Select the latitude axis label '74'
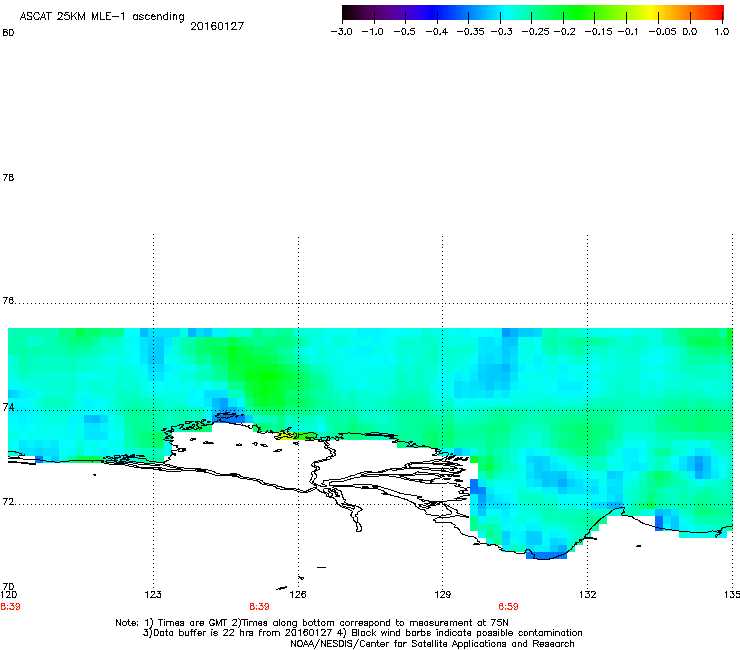Screen dimensions: 740x650 (x=8, y=407)
